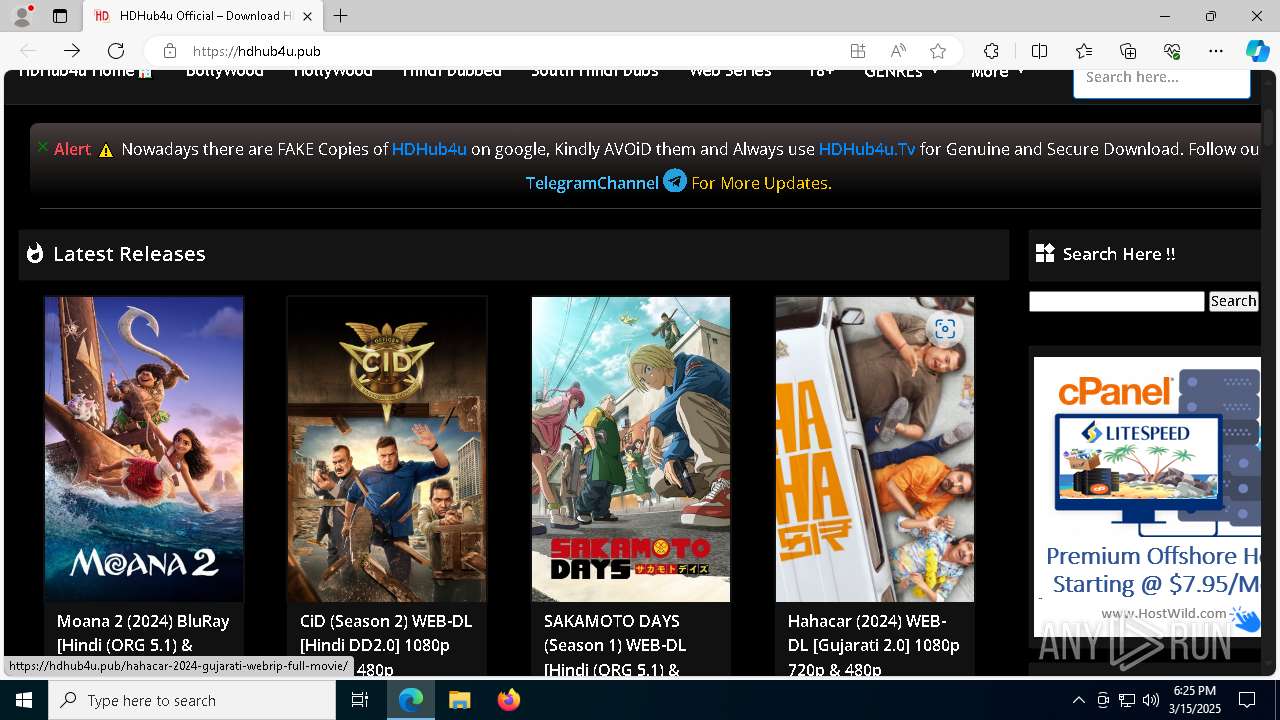Open Browser essentials icon
Screen dimensions: 1280x720
click(1172, 51)
